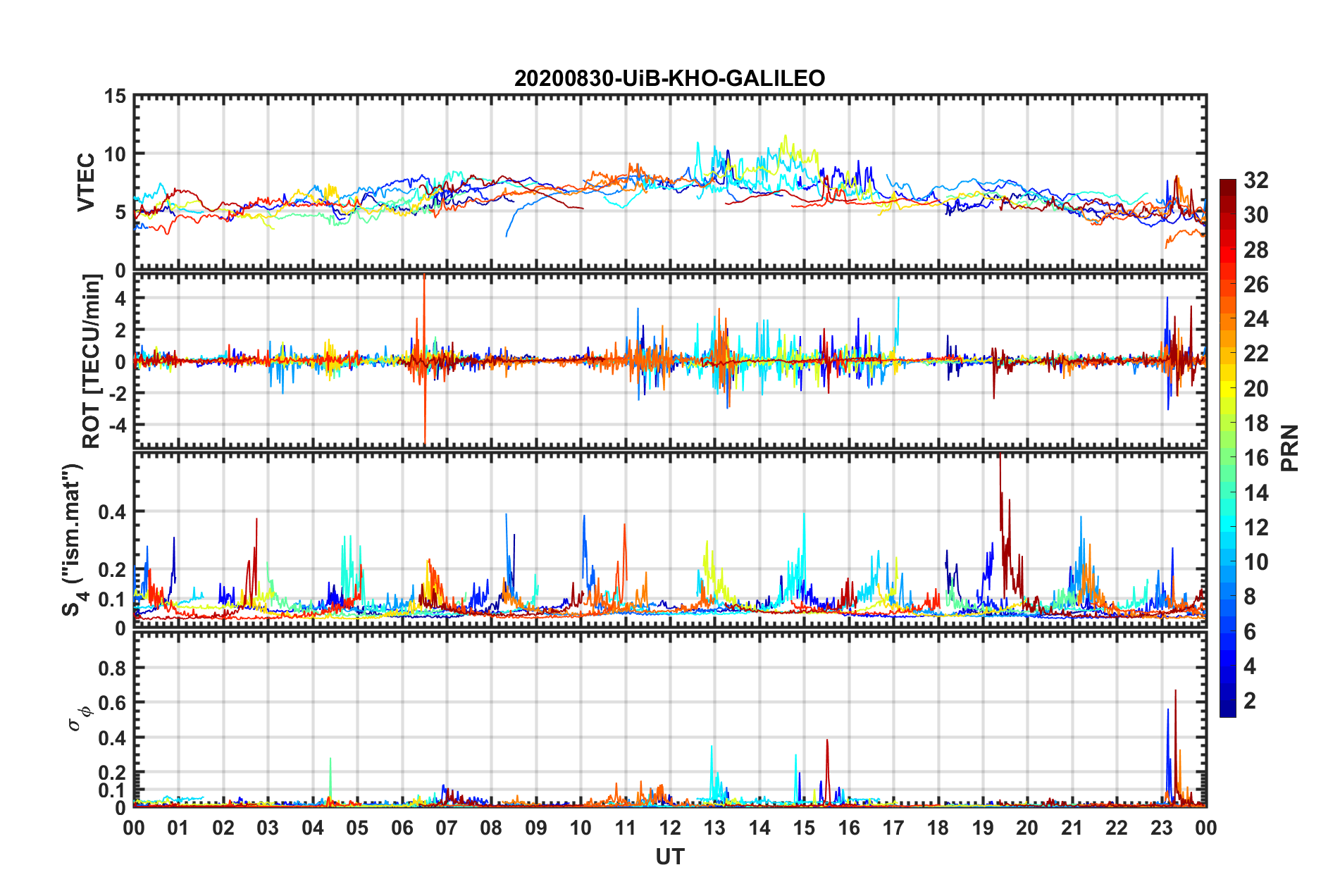Click the ROT [TECU/min] axis label

[x=92, y=361]
